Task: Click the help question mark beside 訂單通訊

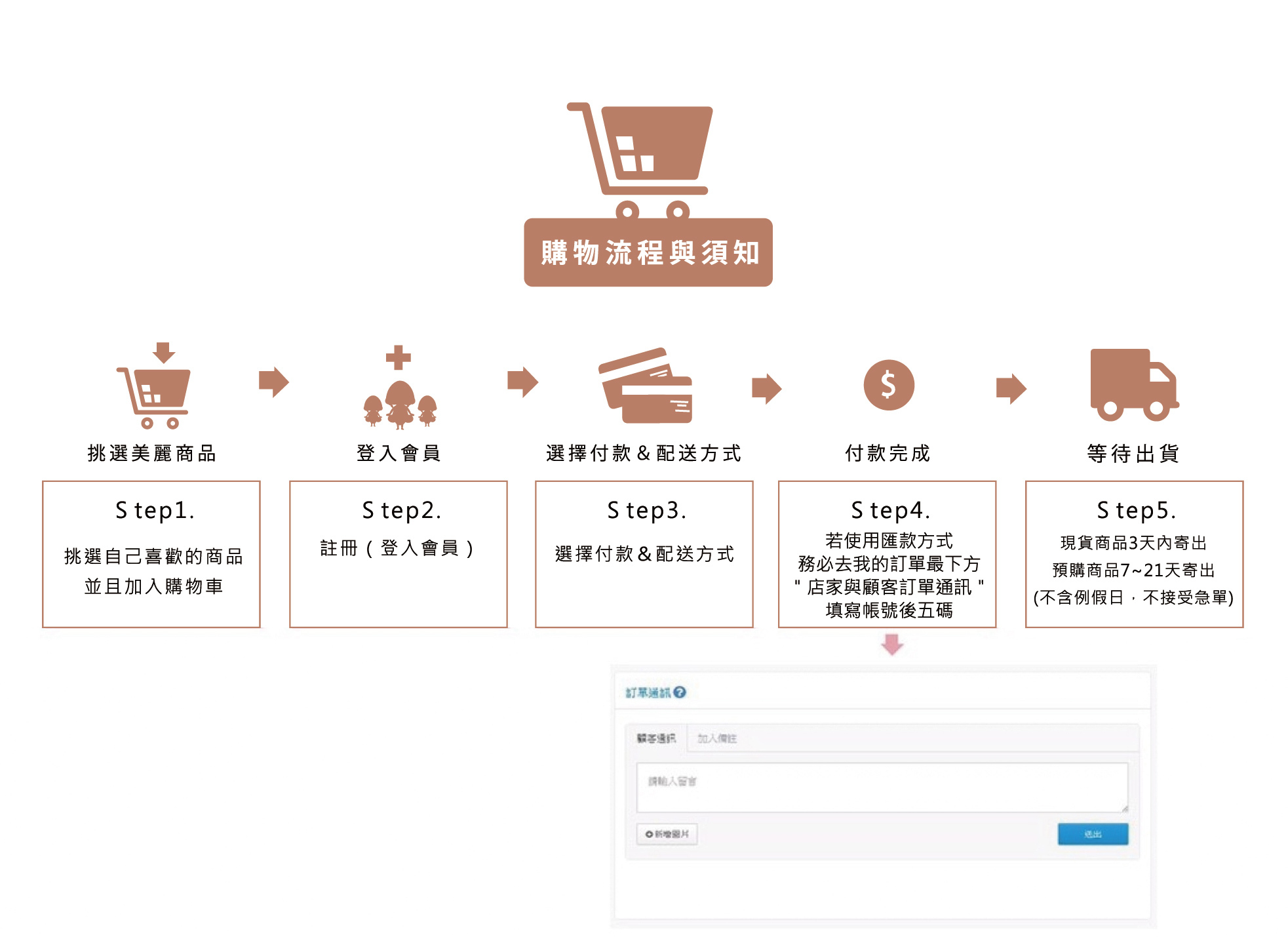Action: pyautogui.click(x=680, y=692)
